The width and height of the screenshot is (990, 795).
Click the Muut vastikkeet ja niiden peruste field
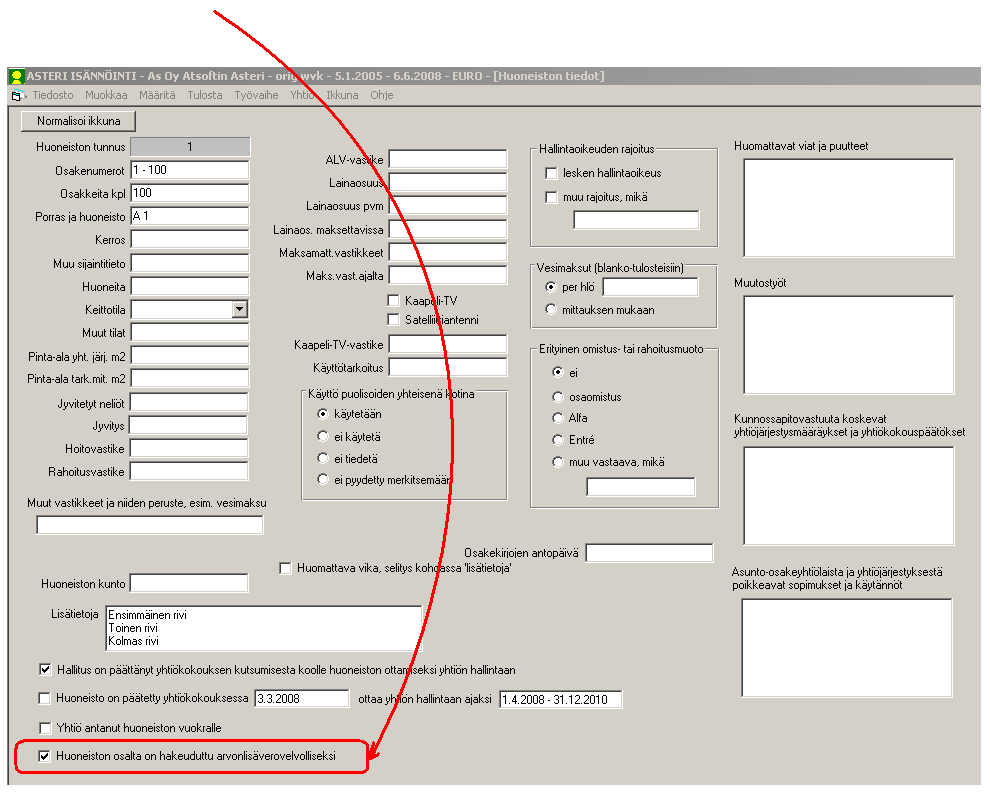point(150,525)
